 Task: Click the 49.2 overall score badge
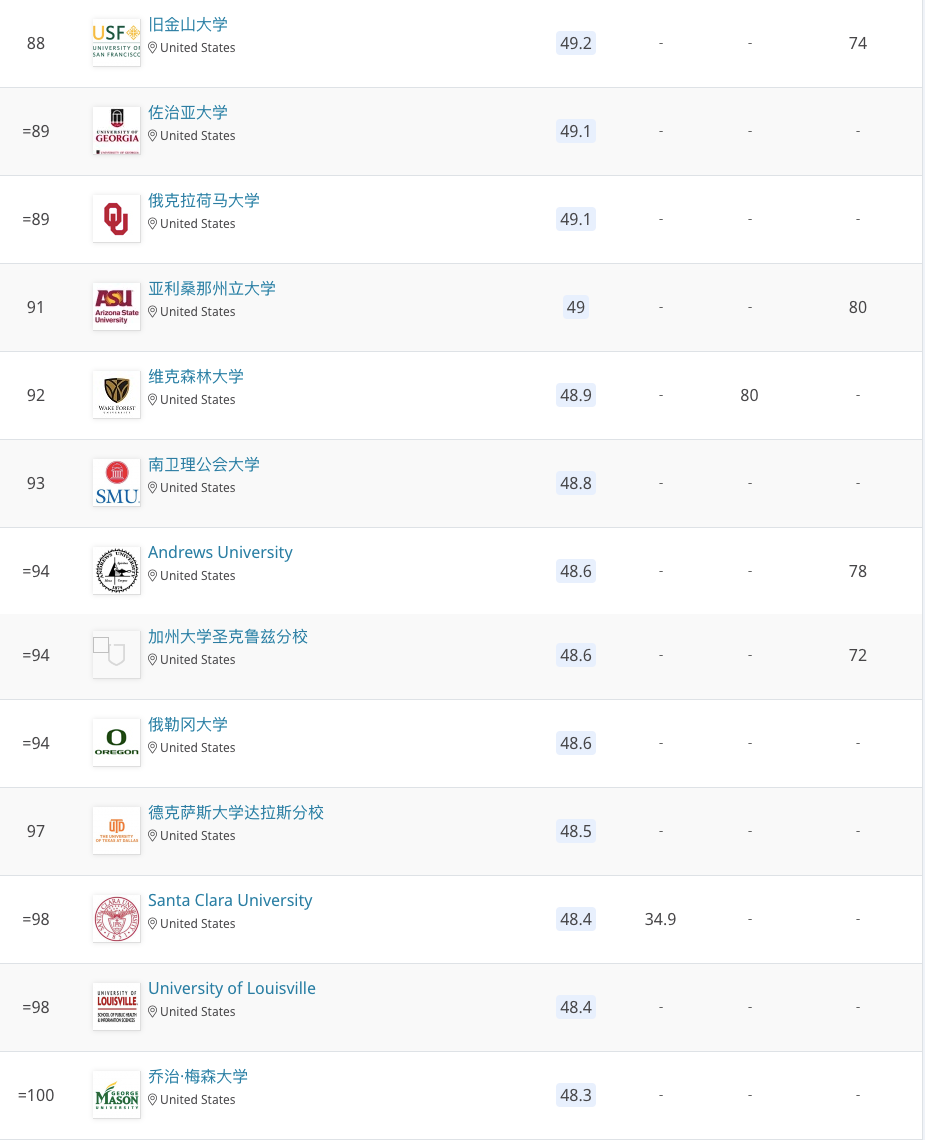[x=576, y=44]
